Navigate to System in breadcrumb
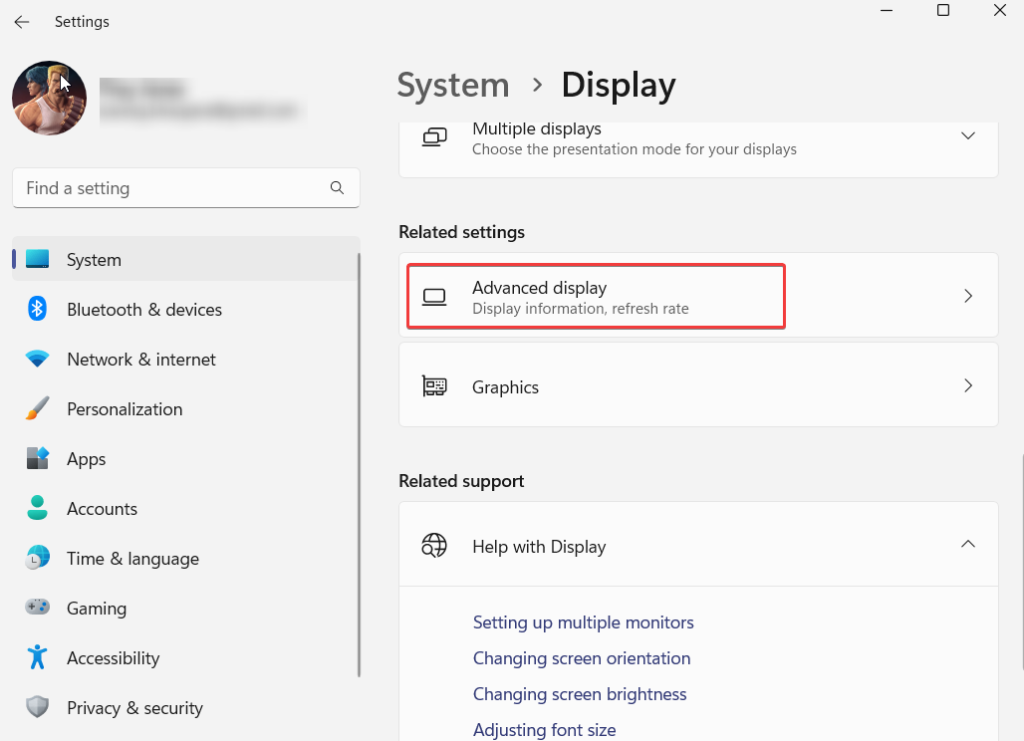This screenshot has height=741, width=1024. click(453, 86)
